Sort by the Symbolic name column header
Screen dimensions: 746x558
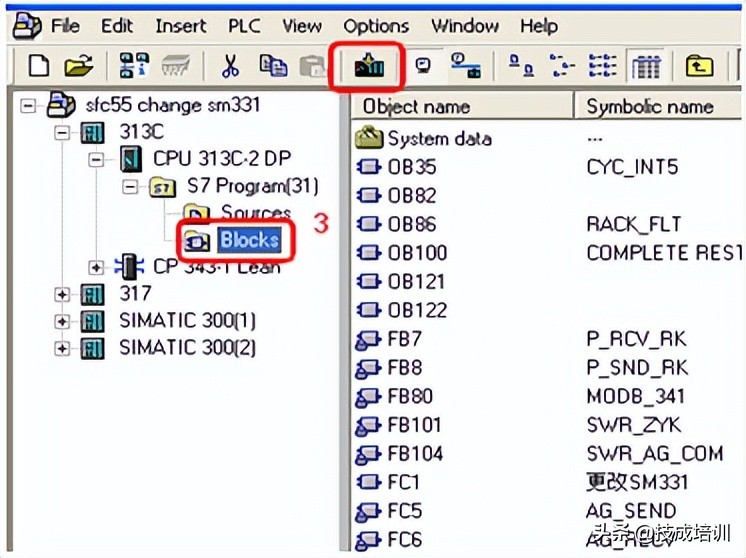[x=659, y=106]
